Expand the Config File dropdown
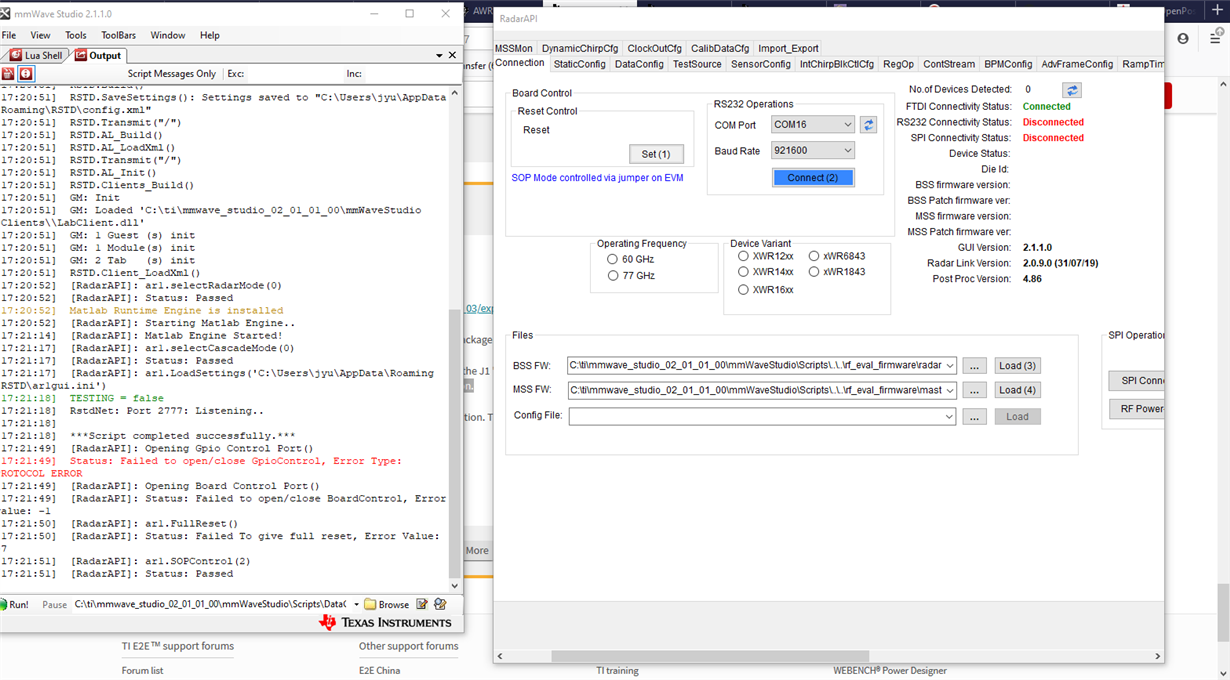1230x680 pixels. coord(949,416)
